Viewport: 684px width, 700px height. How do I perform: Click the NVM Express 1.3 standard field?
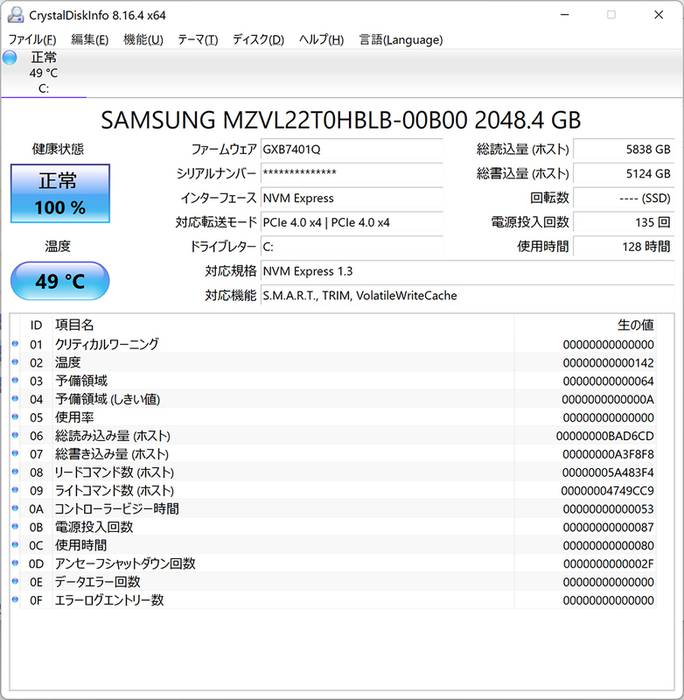(x=467, y=271)
